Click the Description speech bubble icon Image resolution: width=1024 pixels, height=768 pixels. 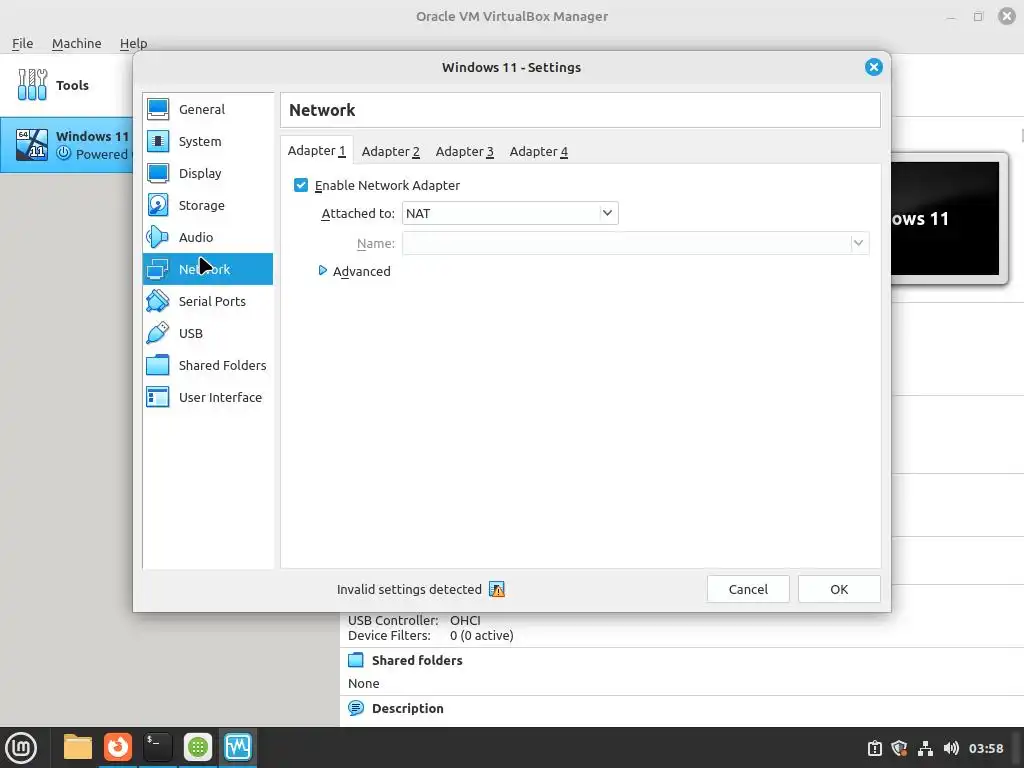(356, 708)
